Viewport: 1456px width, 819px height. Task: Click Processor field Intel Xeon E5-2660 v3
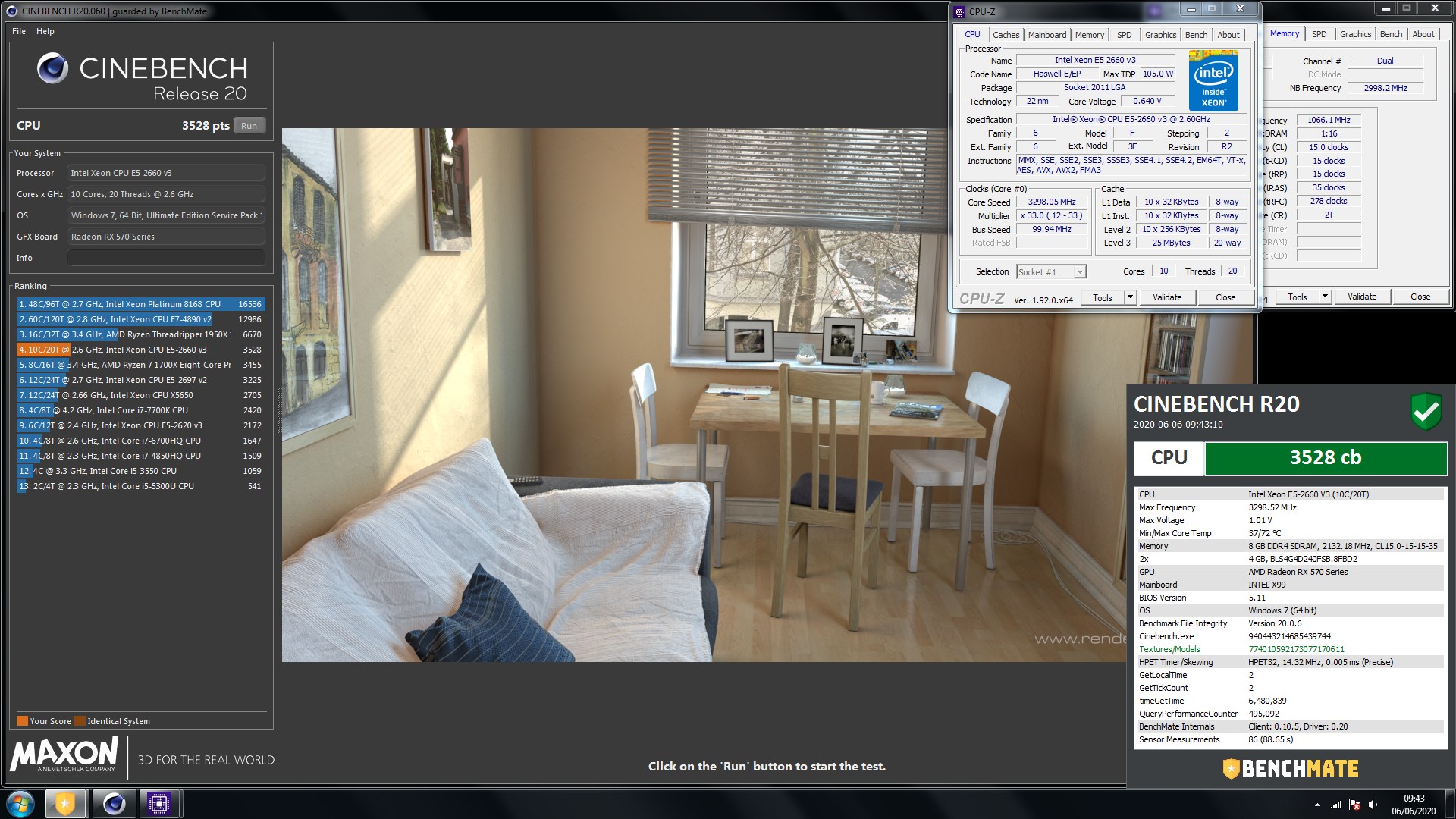pyautogui.click(x=166, y=173)
